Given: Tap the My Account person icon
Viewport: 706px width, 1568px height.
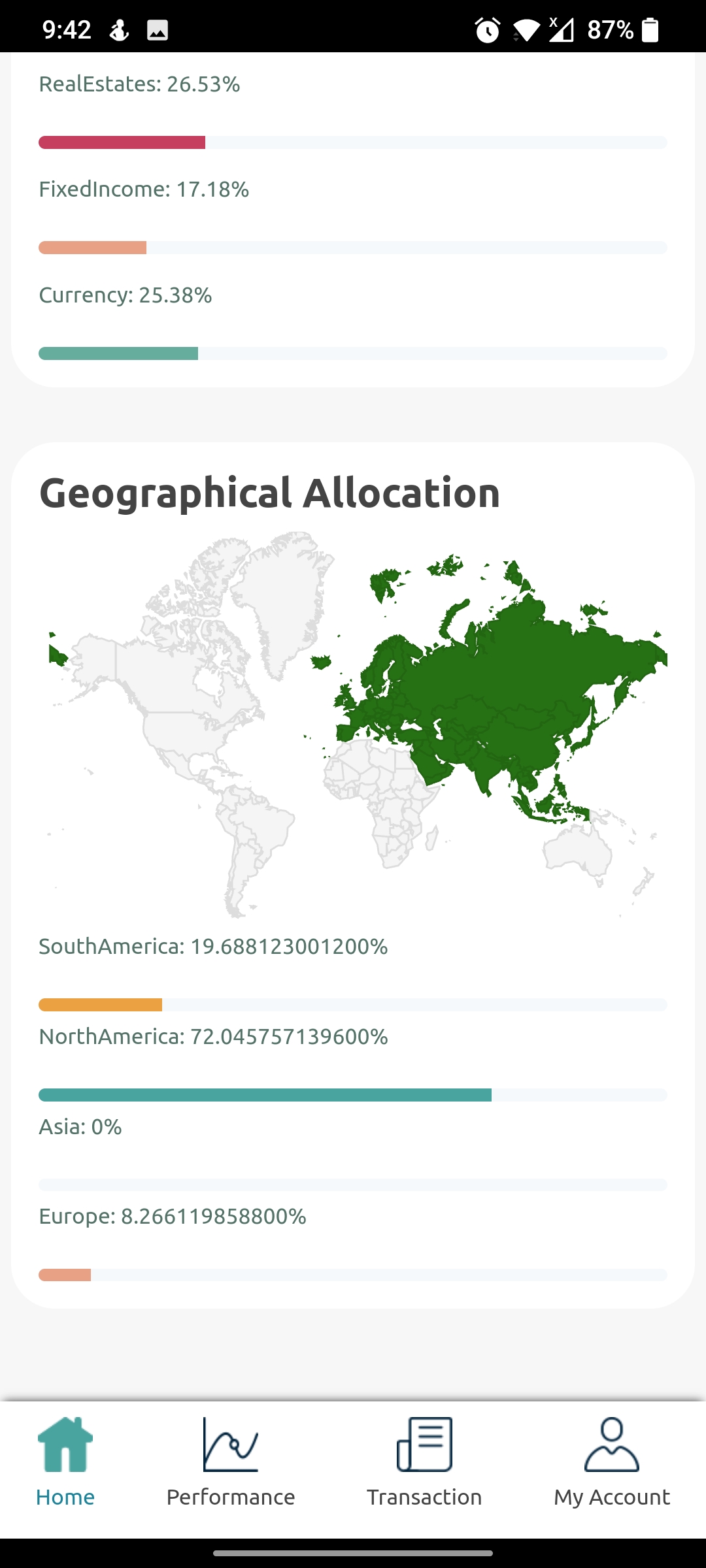Looking at the screenshot, I should [612, 1444].
